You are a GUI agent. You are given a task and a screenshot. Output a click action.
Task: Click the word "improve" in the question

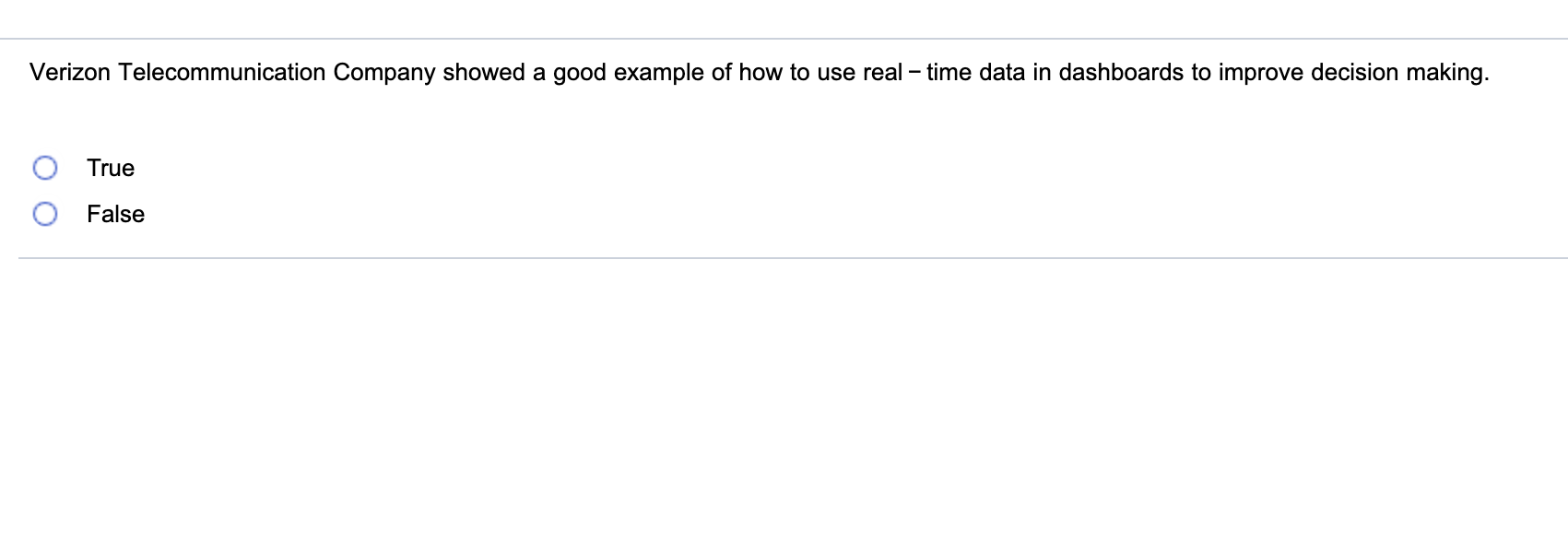pyautogui.click(x=1261, y=73)
